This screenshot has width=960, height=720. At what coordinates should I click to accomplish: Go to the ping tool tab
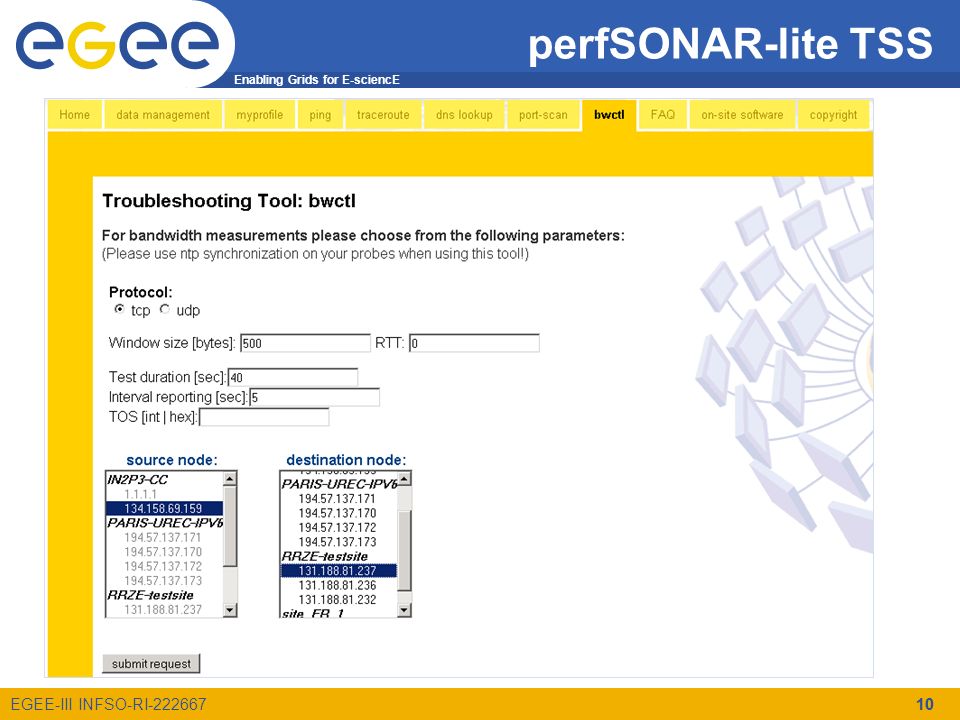click(x=320, y=115)
